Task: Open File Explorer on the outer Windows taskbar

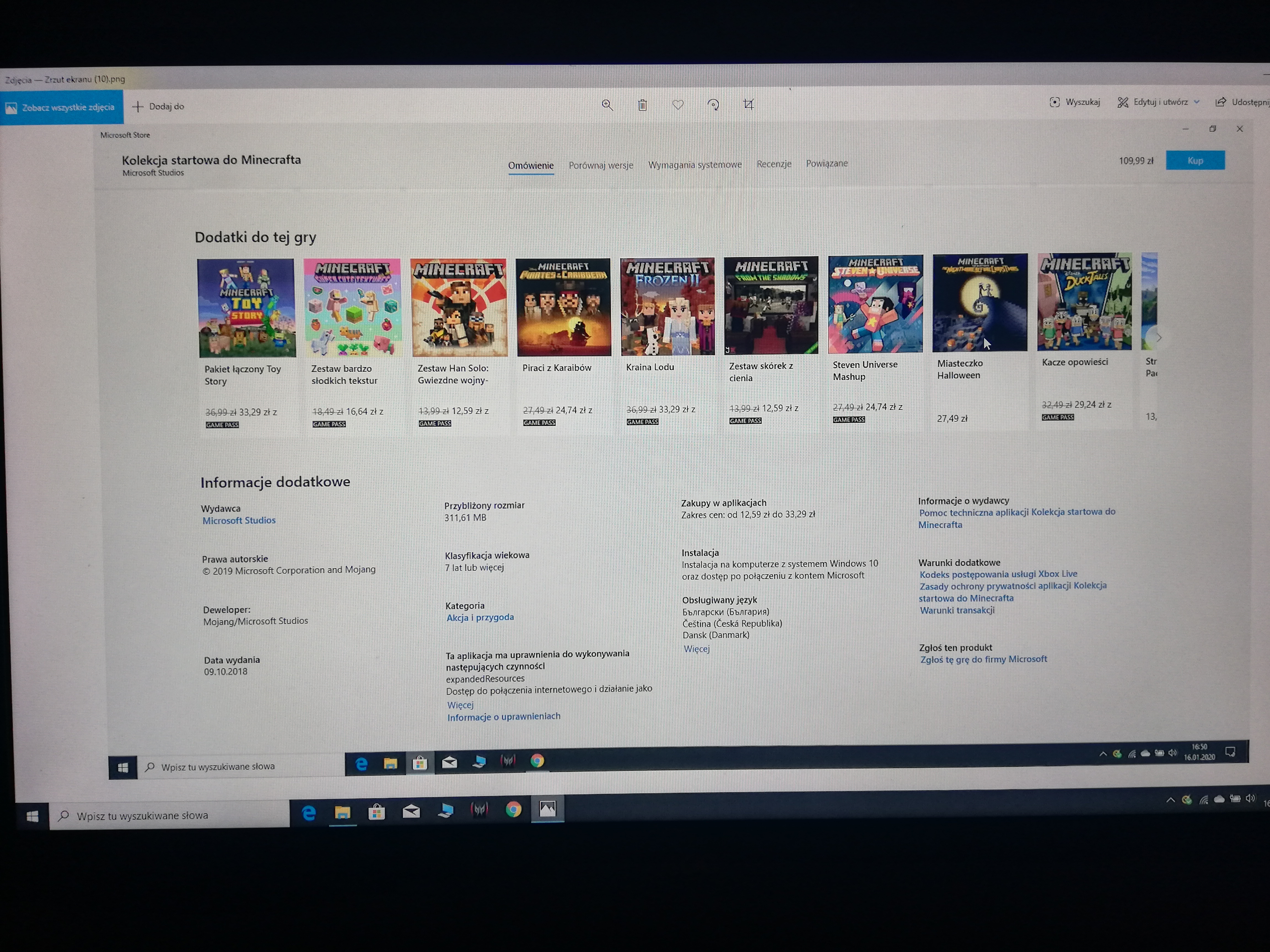Action: click(x=343, y=812)
